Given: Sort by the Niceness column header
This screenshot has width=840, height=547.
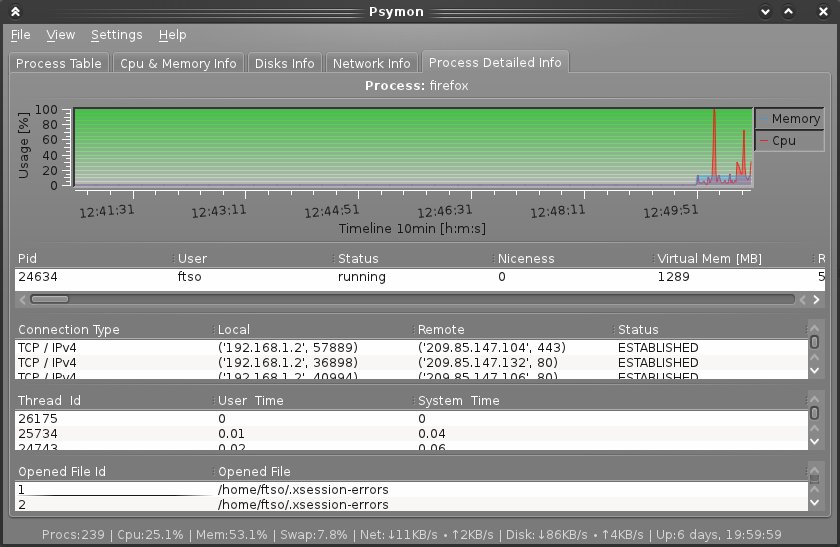Looking at the screenshot, I should click(x=573, y=258).
